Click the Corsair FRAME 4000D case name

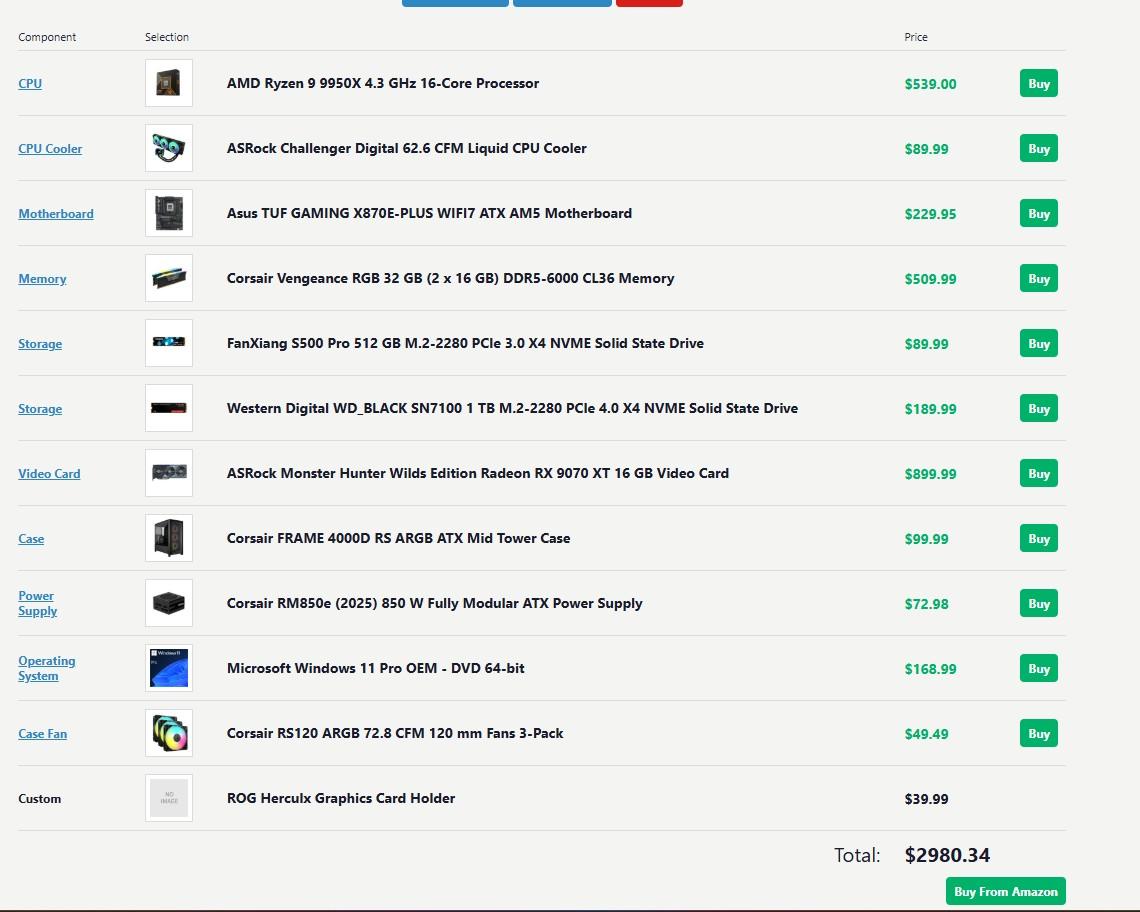[398, 538]
